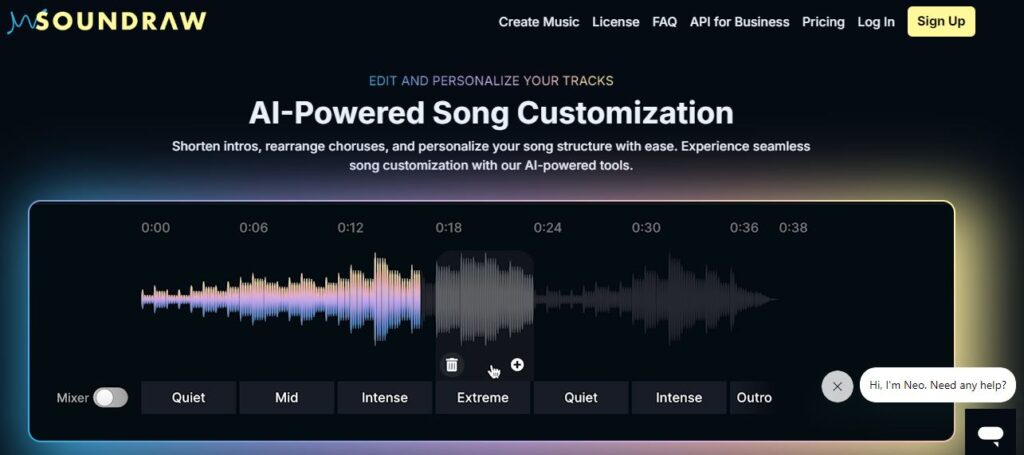Select the first Quiet section block
1024x455 pixels.
click(189, 398)
